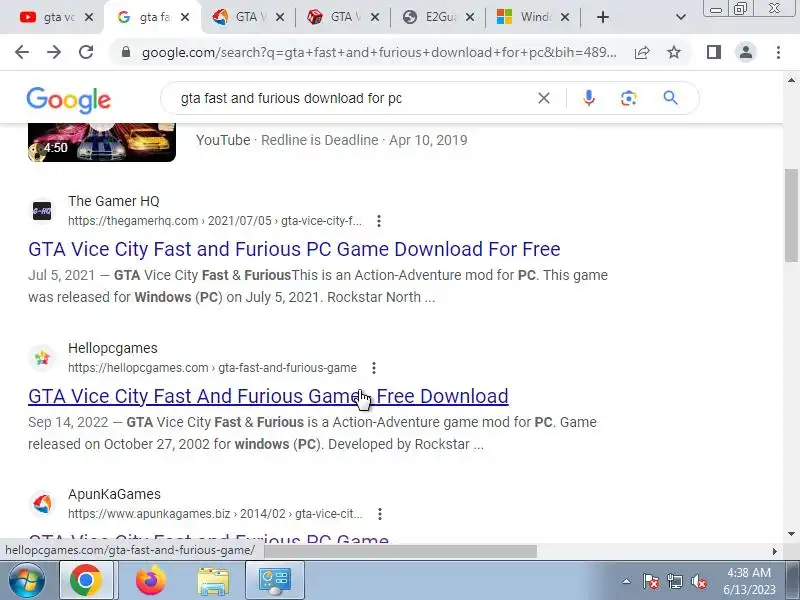Open File Explorer from the taskbar
Screen dimensions: 800x600
click(213, 581)
